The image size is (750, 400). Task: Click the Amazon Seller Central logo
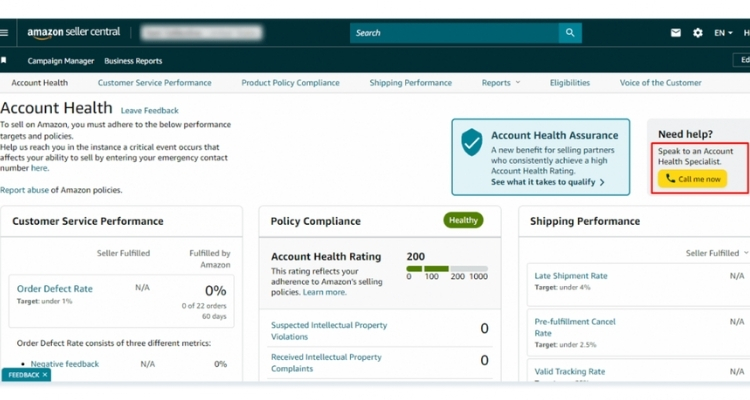pos(74,33)
